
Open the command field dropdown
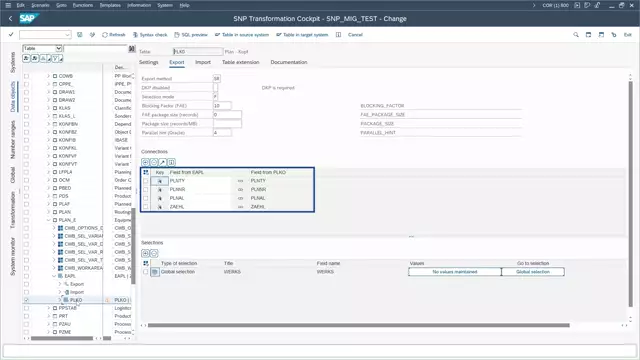click(x=68, y=35)
